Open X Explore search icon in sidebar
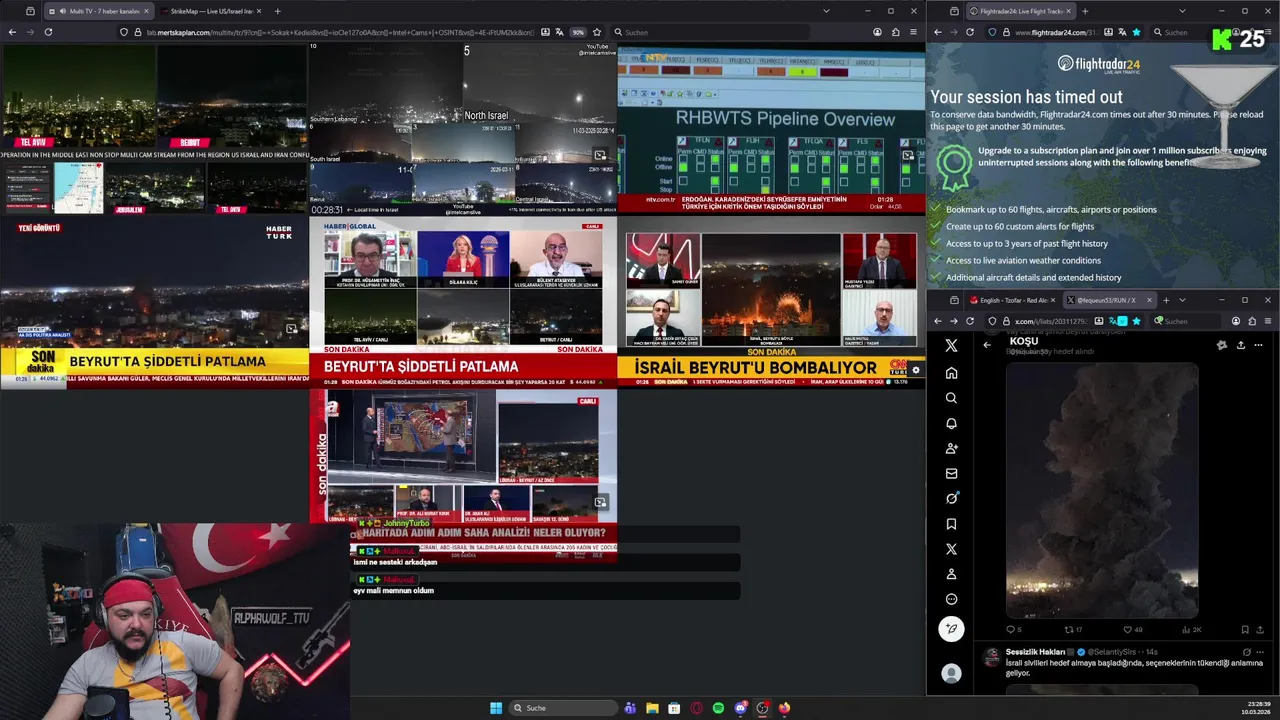This screenshot has height=720, width=1280. click(951, 398)
